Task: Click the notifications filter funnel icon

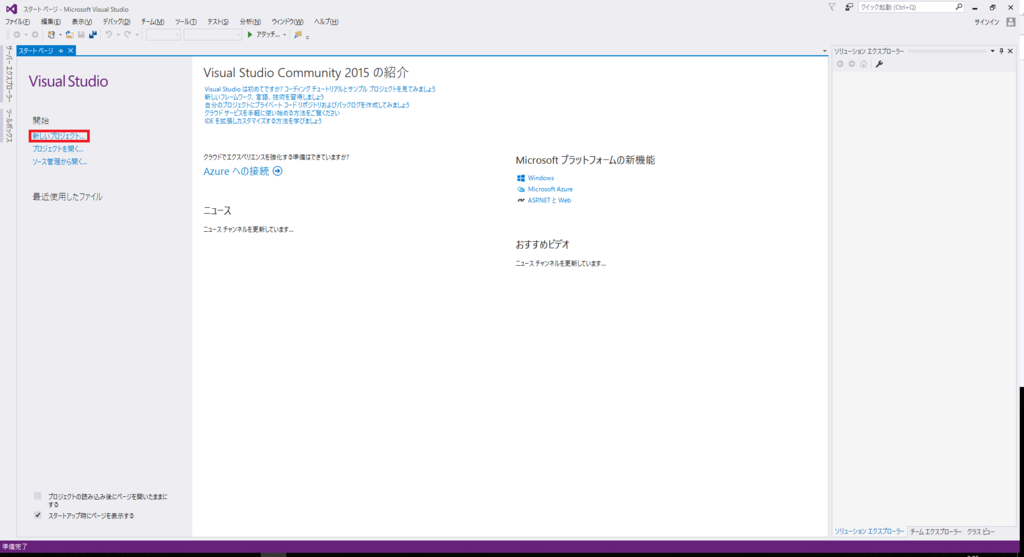Action: [831, 7]
